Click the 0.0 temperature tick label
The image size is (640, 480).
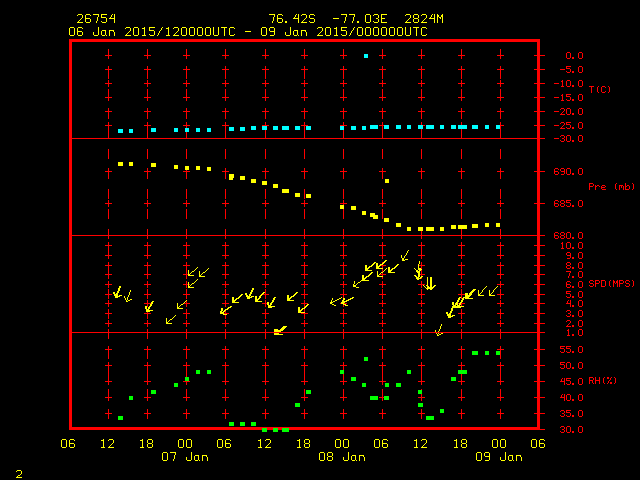pos(574,56)
